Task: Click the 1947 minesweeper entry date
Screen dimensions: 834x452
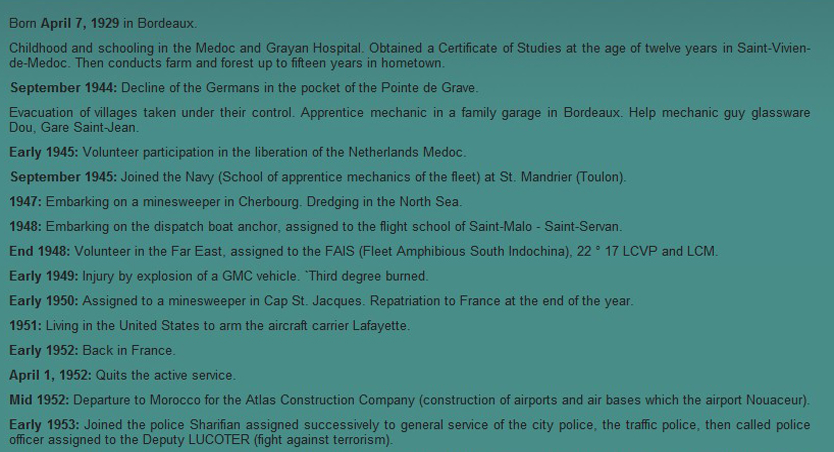Action: pyautogui.click(x=26, y=202)
